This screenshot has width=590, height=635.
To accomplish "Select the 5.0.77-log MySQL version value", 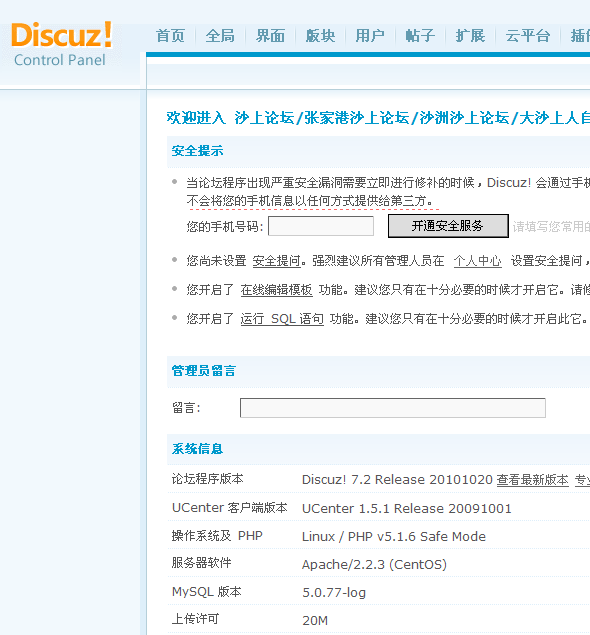I will (334, 593).
